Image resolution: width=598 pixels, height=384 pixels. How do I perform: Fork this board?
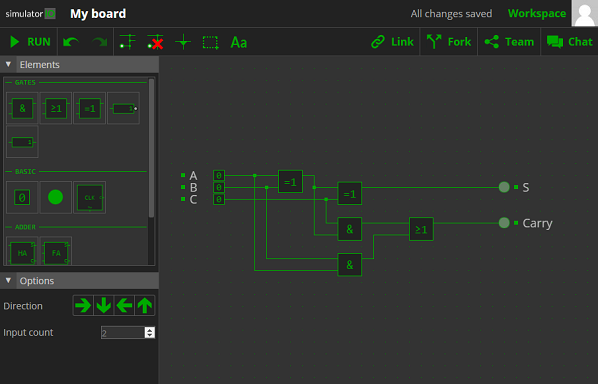point(449,42)
